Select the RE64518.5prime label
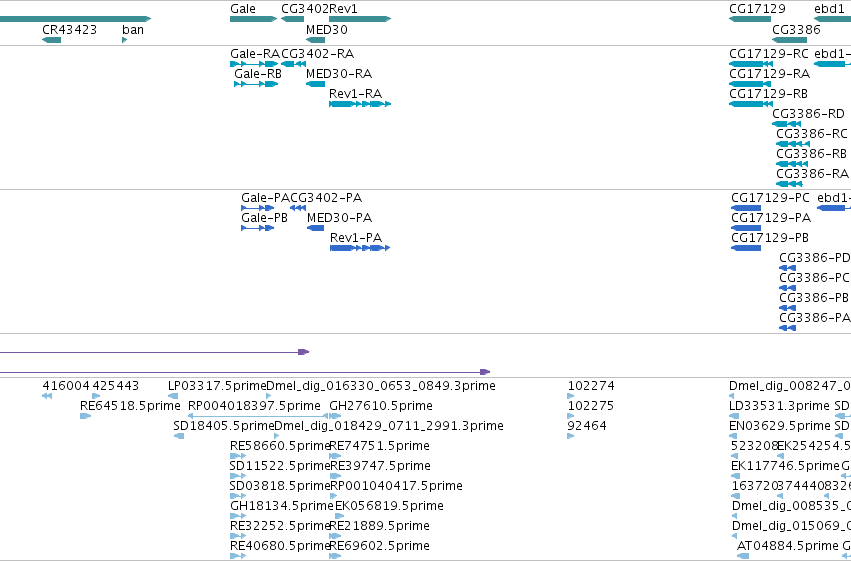The height and width of the screenshot is (561, 851). [x=130, y=406]
